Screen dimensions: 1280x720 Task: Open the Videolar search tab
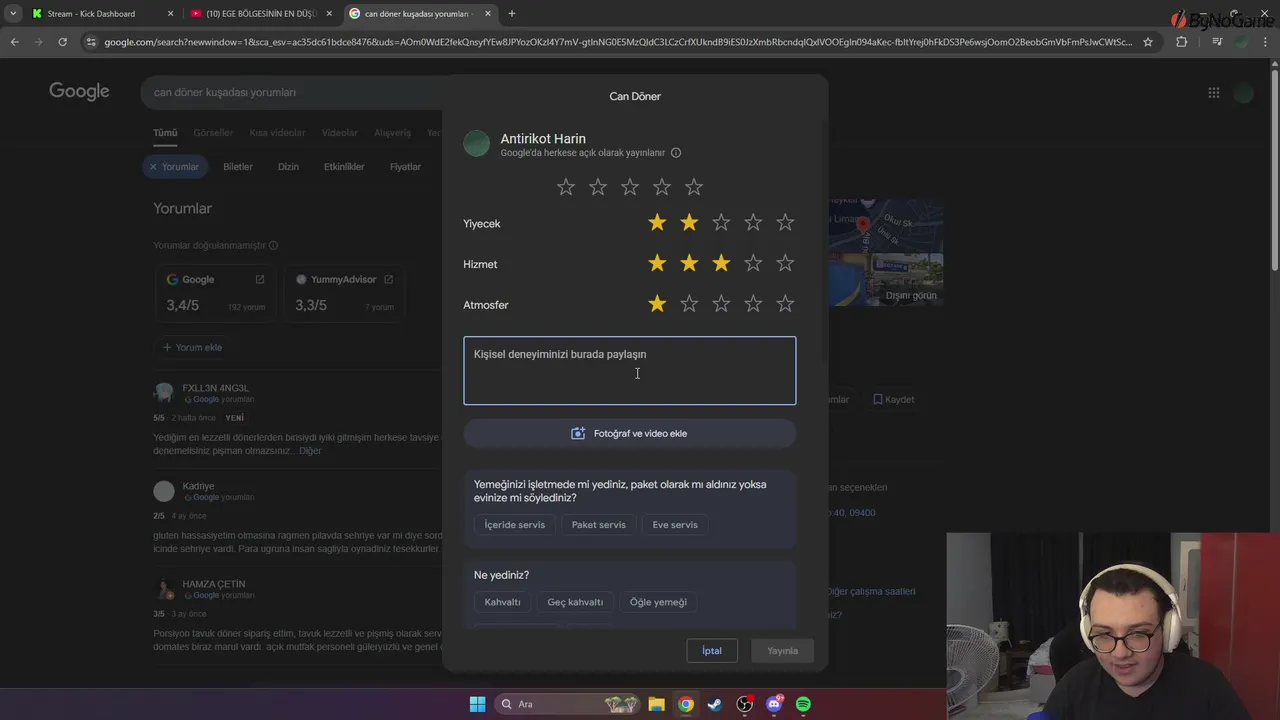[x=340, y=133]
